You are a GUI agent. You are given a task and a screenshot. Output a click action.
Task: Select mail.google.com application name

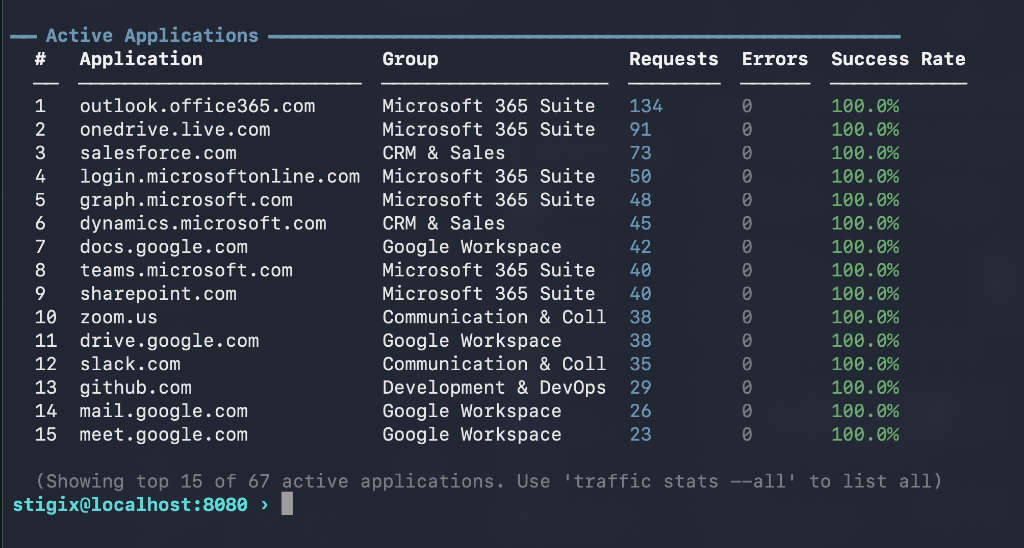[x=164, y=411]
